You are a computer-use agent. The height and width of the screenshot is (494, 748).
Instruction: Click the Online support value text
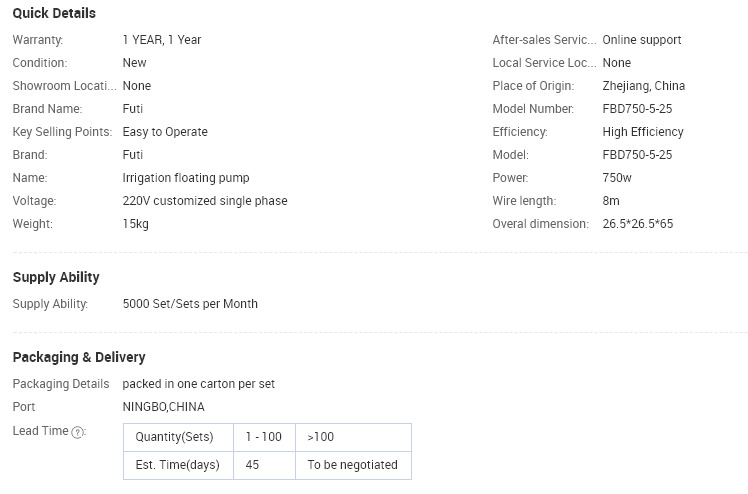(x=642, y=40)
